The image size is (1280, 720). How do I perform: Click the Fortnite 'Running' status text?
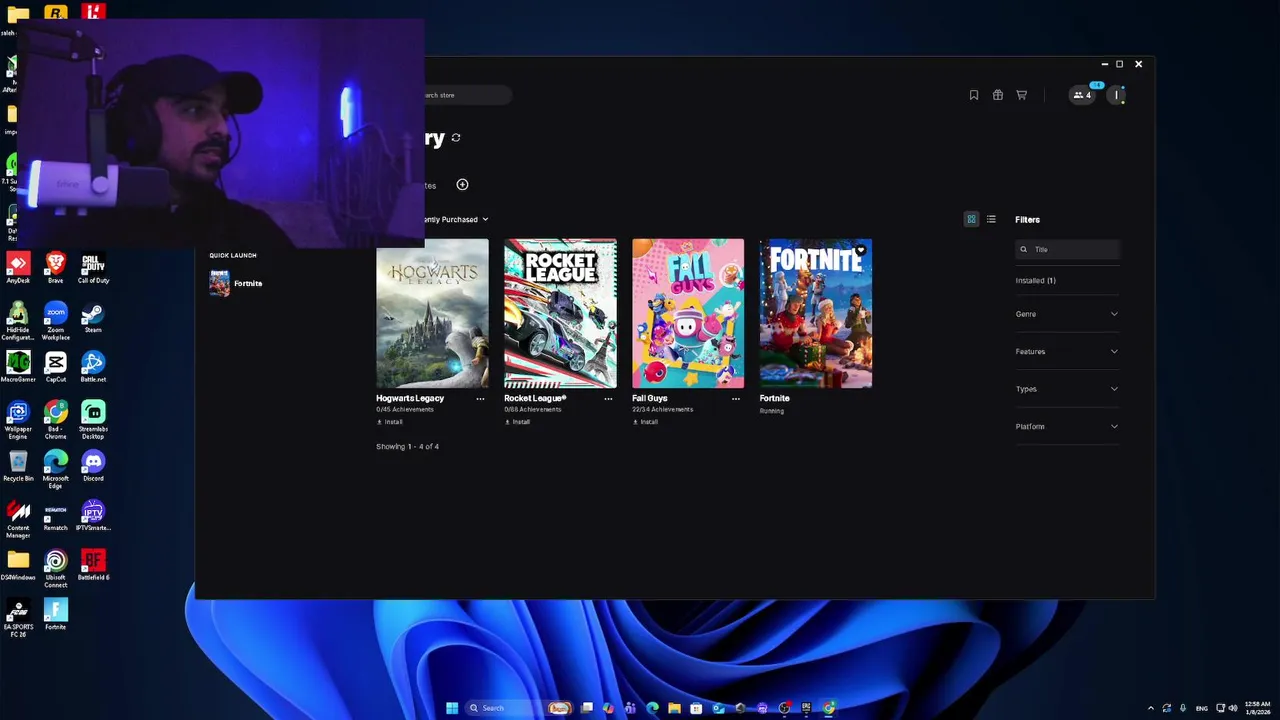pos(772,411)
